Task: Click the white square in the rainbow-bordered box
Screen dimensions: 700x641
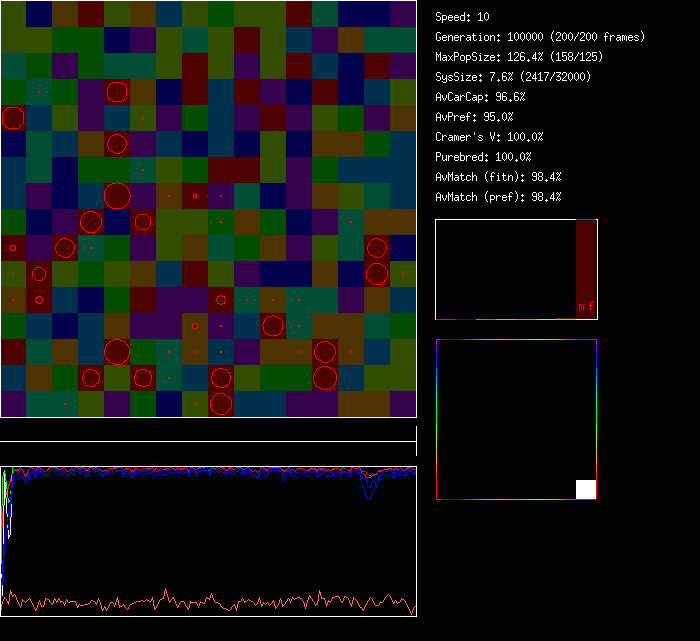Action: [x=586, y=489]
